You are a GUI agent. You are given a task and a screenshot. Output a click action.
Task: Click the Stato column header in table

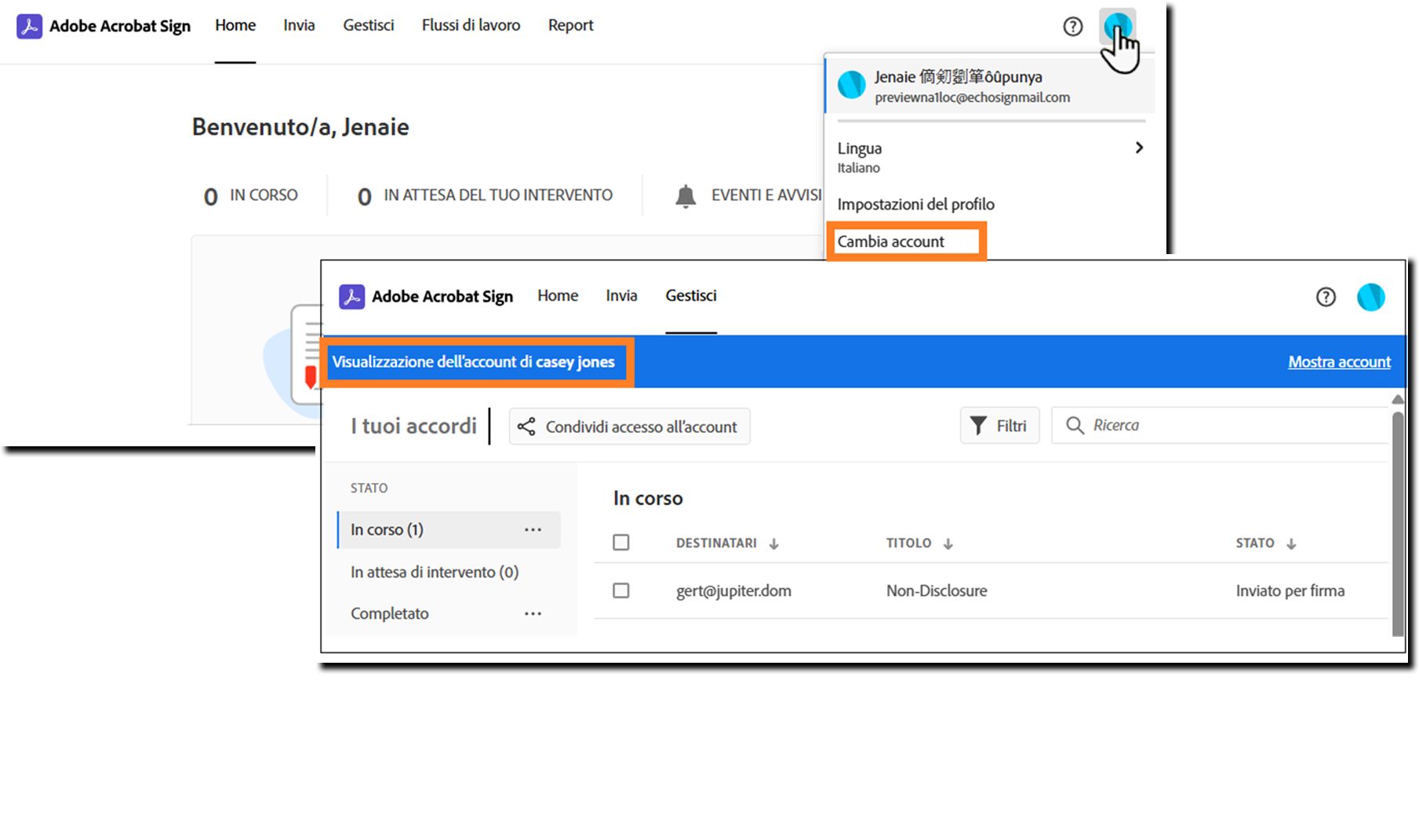coord(1255,543)
